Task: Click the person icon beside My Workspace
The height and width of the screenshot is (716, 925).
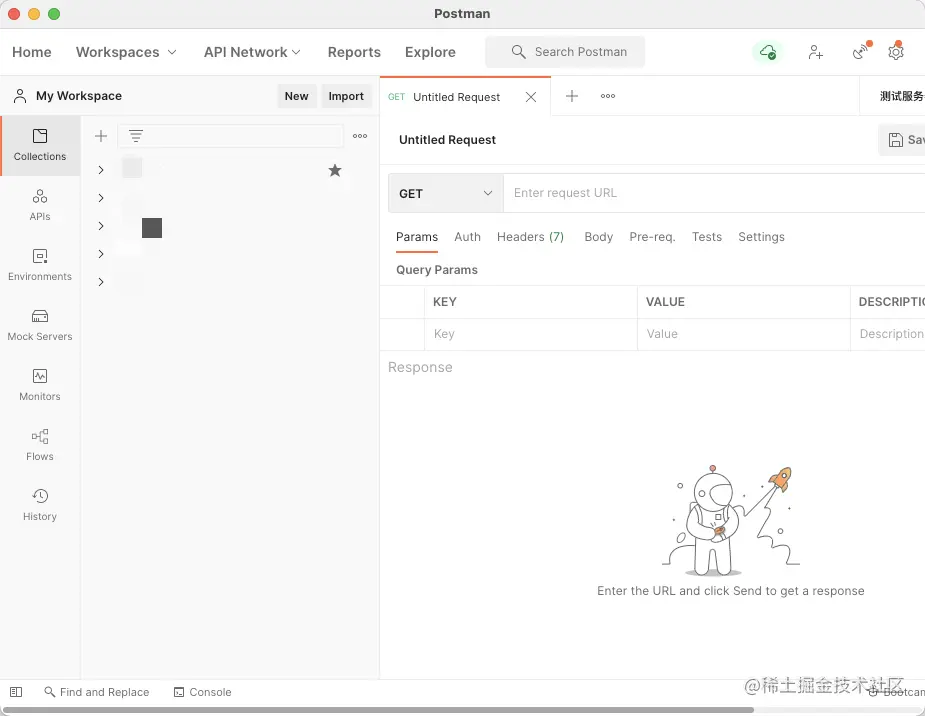Action: pos(20,96)
